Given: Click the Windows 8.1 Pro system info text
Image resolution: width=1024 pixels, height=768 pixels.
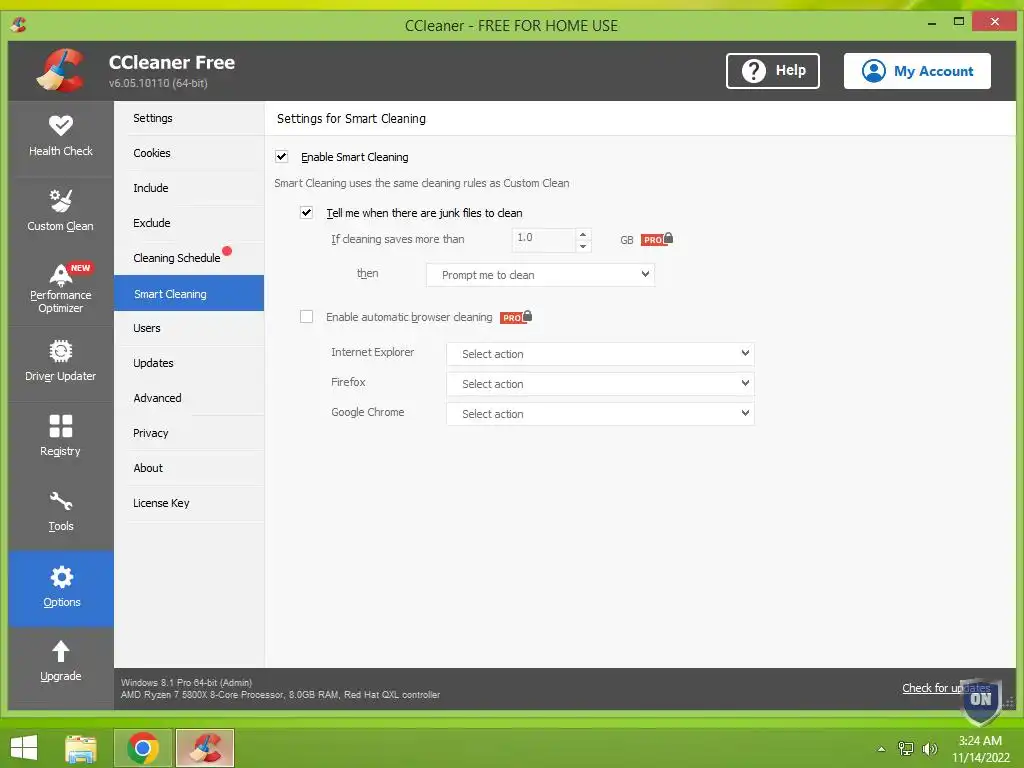Looking at the screenshot, I should pyautogui.click(x=186, y=682).
